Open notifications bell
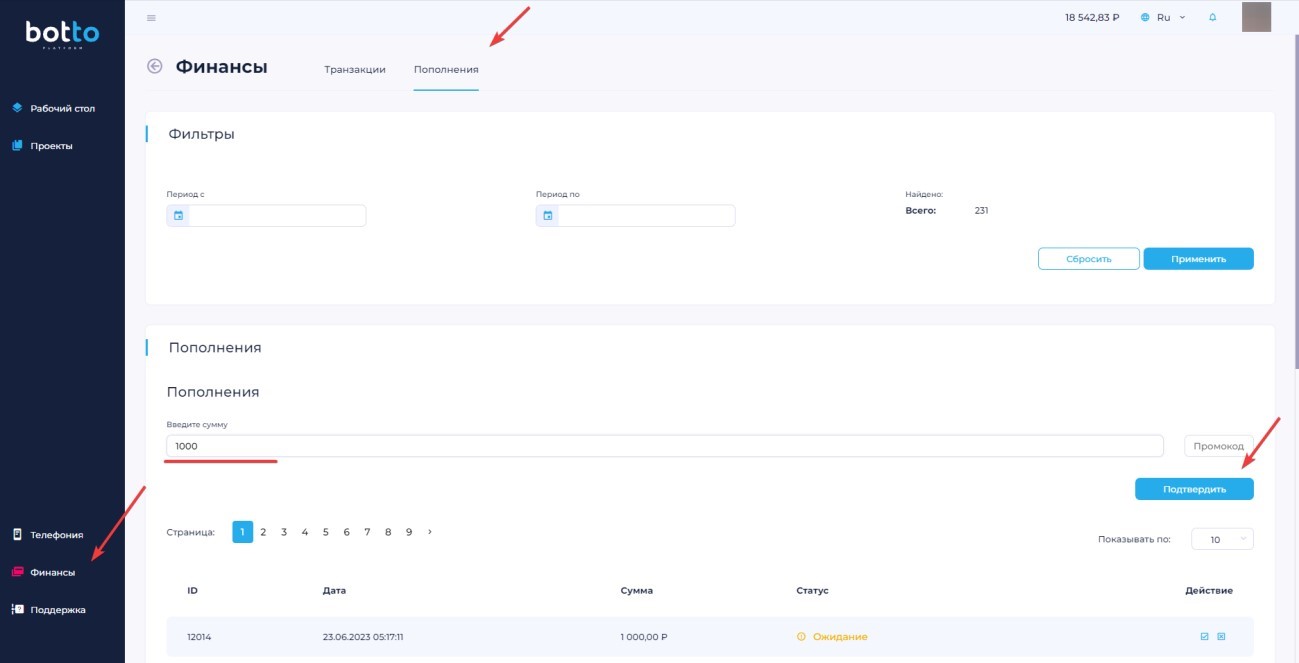1299x663 pixels. (1213, 18)
